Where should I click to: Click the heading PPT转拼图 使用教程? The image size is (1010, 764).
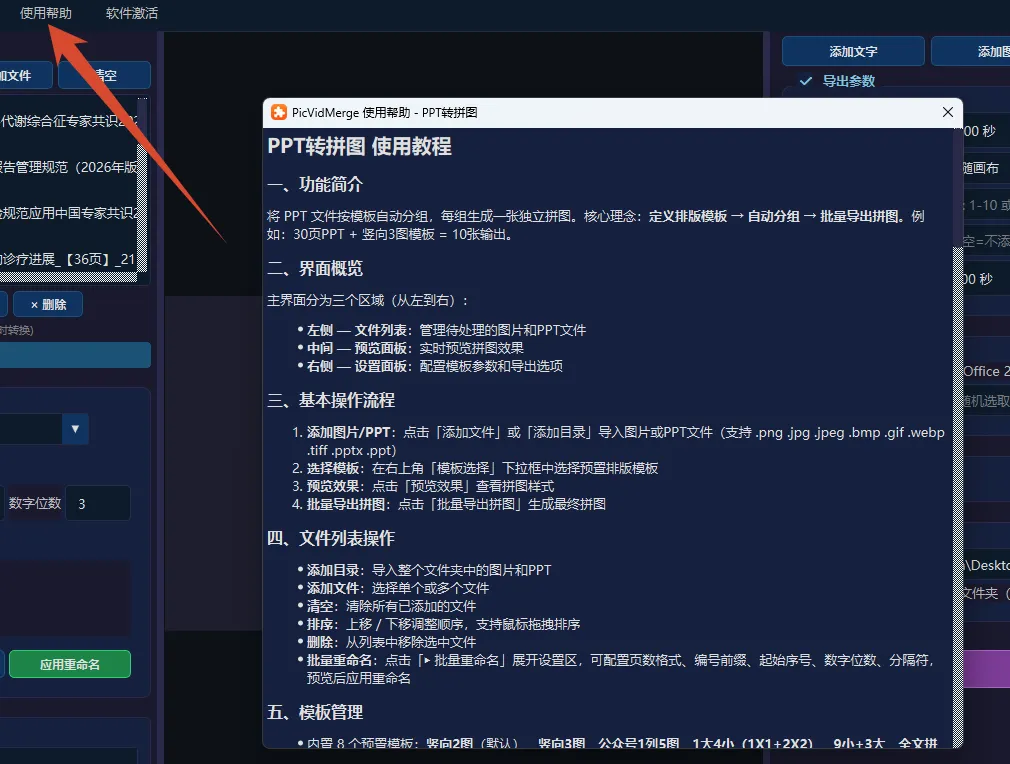pyautogui.click(x=359, y=146)
